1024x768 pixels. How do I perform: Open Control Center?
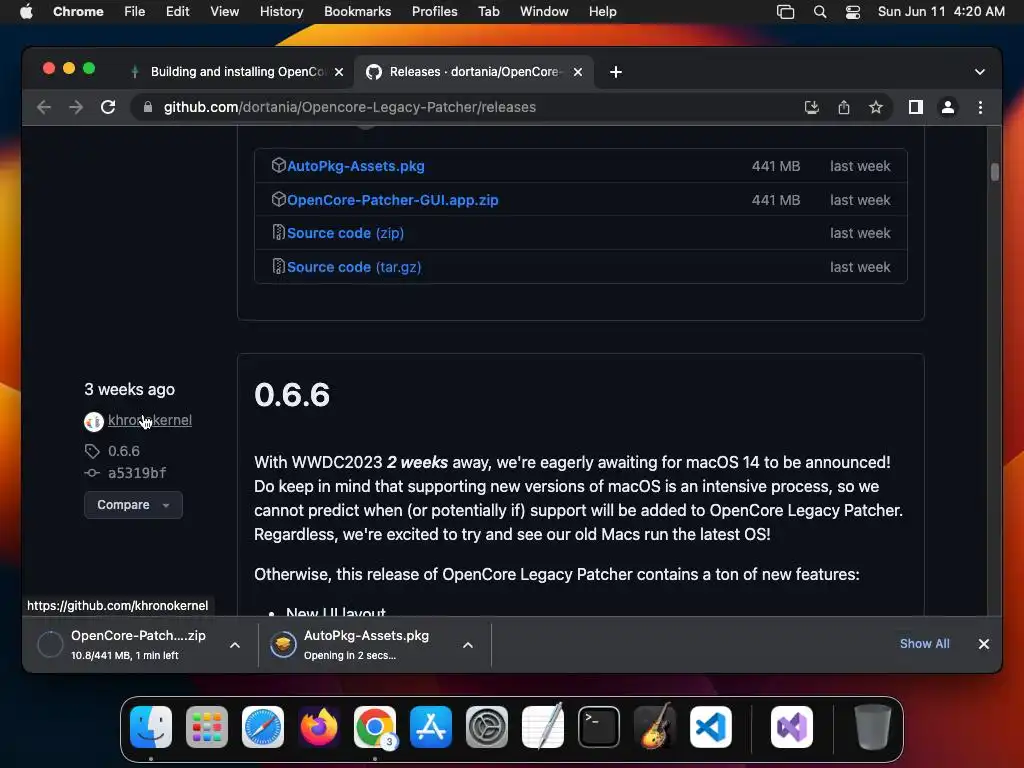(853, 12)
